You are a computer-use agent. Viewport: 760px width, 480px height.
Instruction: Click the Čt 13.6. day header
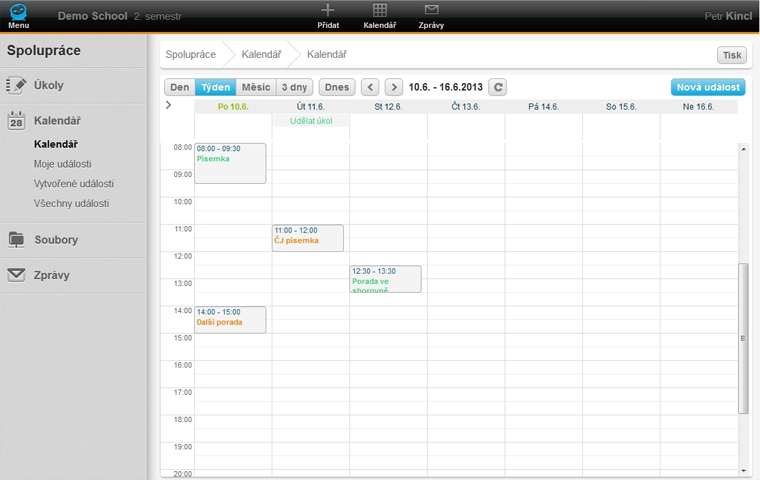tap(466, 107)
